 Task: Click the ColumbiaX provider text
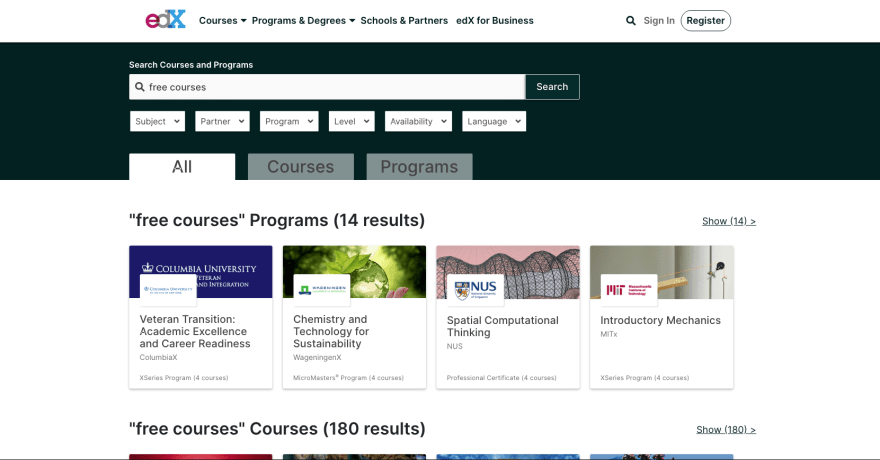[158, 357]
